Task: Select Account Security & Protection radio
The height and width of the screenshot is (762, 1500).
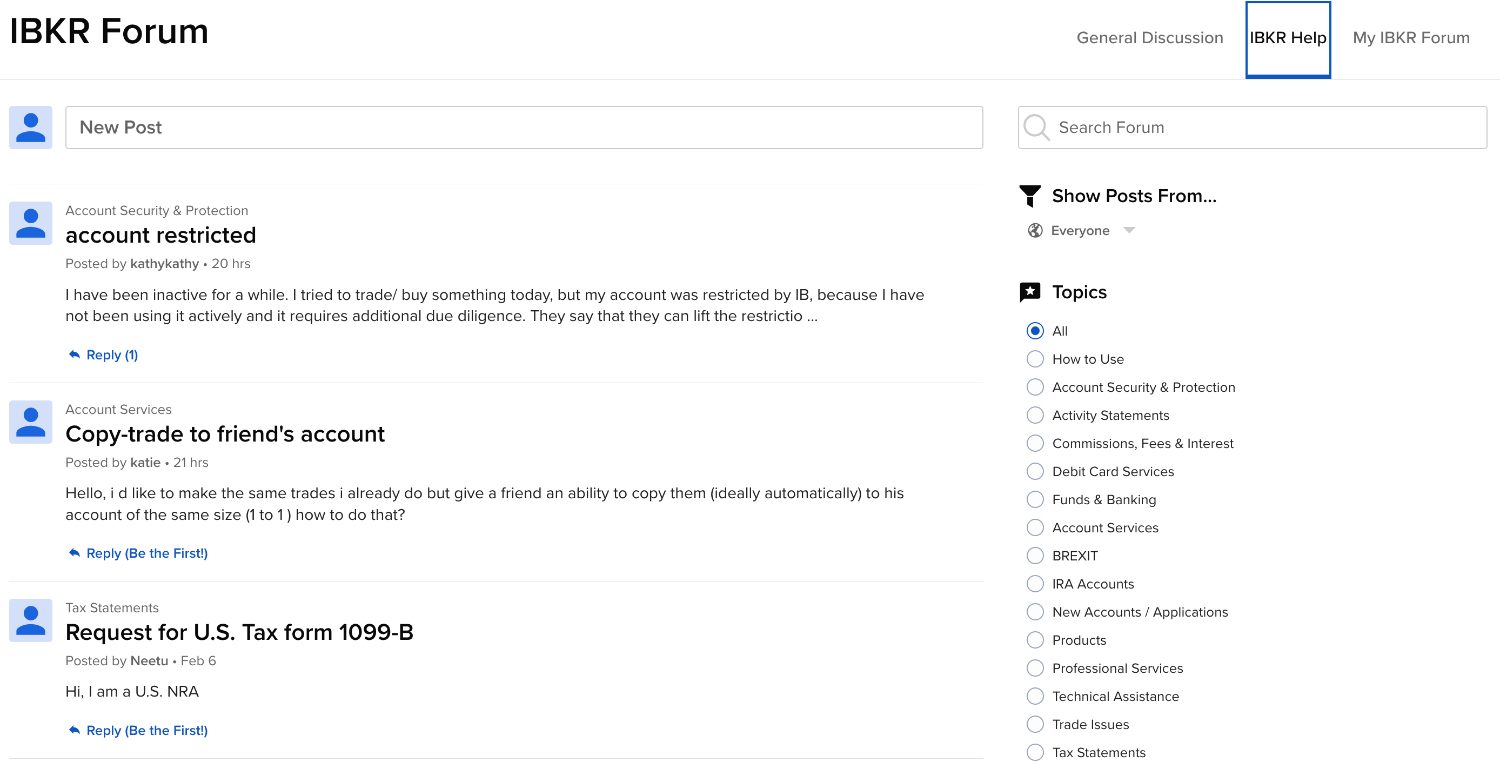Action: [x=1035, y=387]
